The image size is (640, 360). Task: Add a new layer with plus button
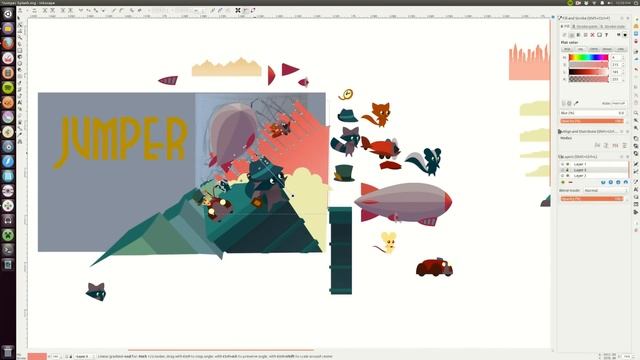pos(563,182)
